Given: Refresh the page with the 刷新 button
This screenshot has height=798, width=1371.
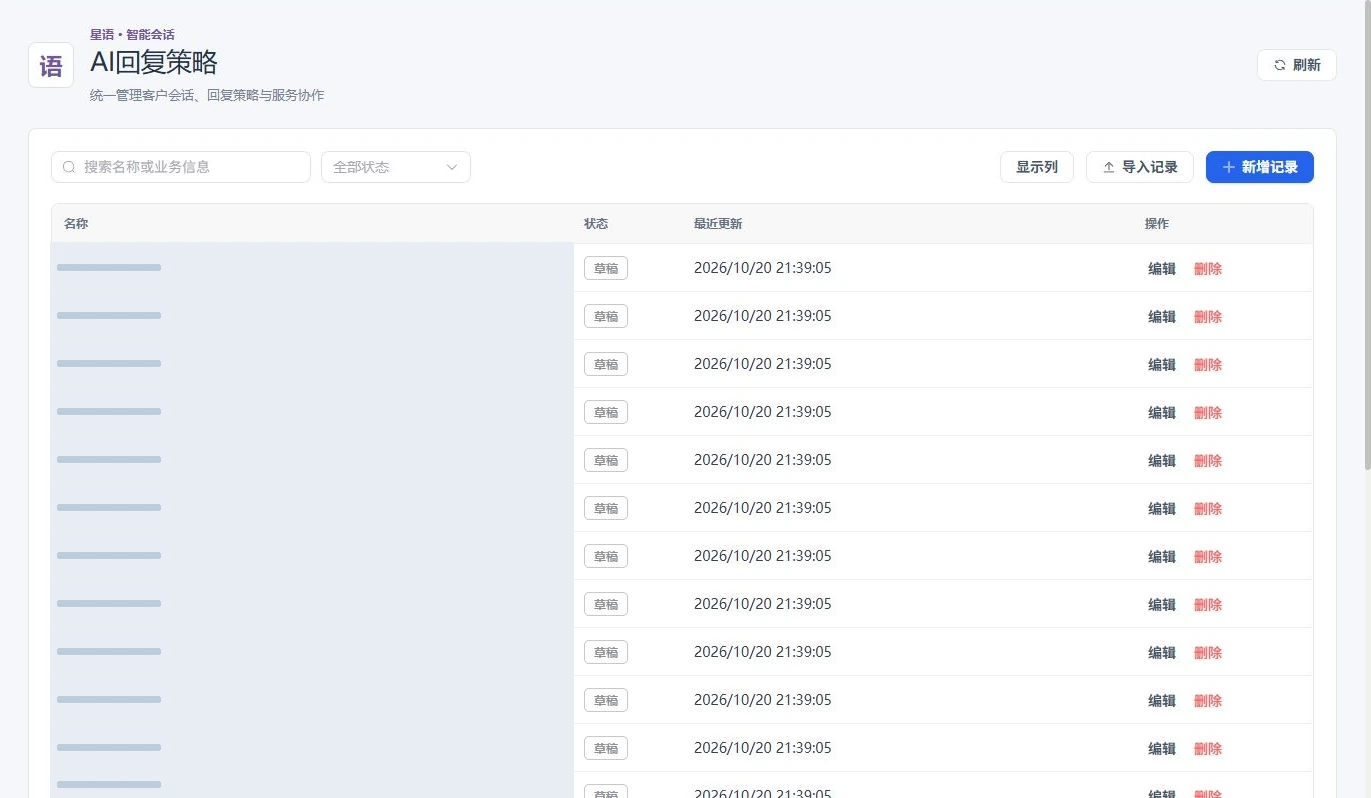Looking at the screenshot, I should point(1296,65).
